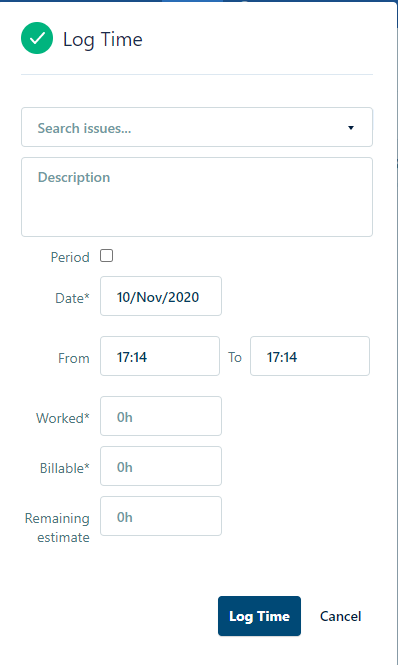The height and width of the screenshot is (665, 398).
Task: Click the Billable* field label
Action: [x=64, y=468]
